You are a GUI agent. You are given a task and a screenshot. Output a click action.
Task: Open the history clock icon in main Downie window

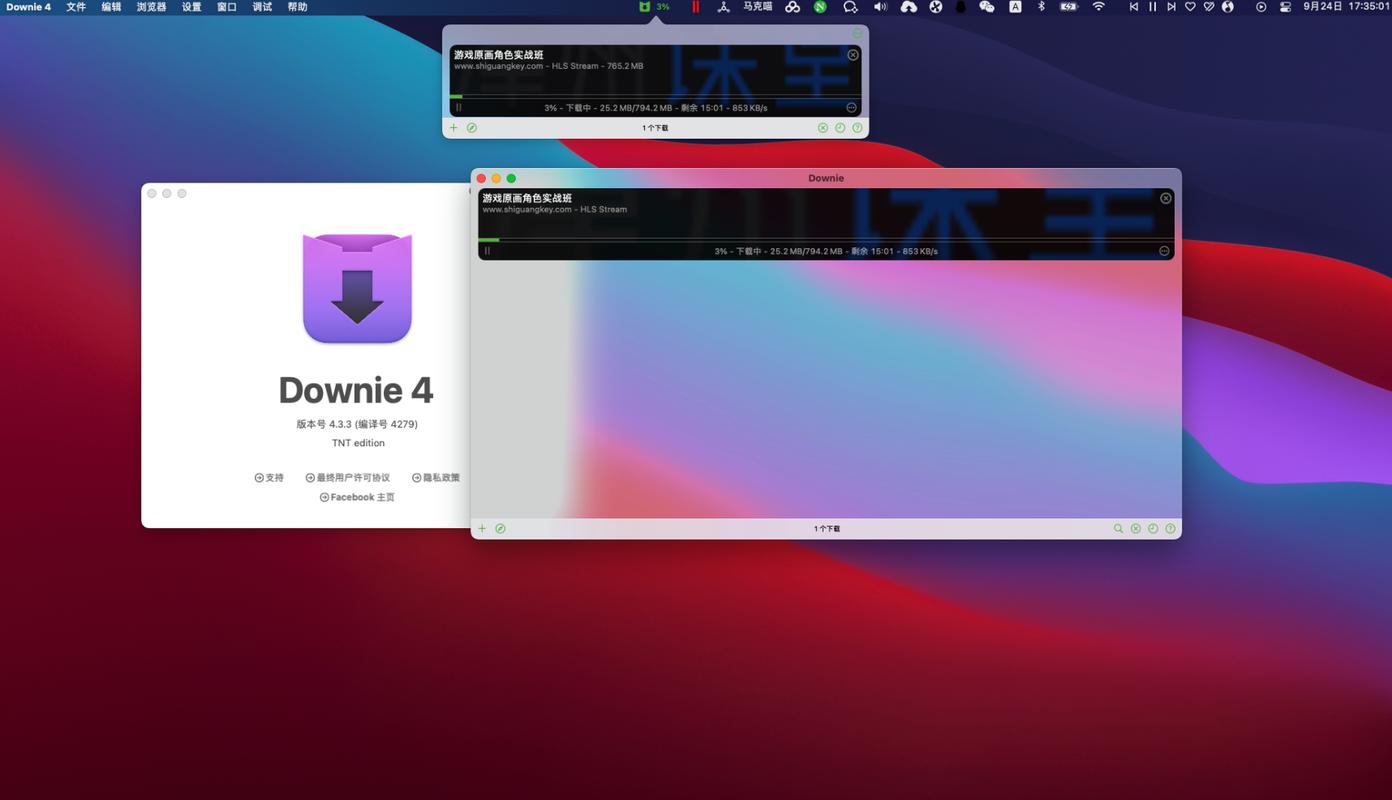pyautogui.click(x=1153, y=528)
